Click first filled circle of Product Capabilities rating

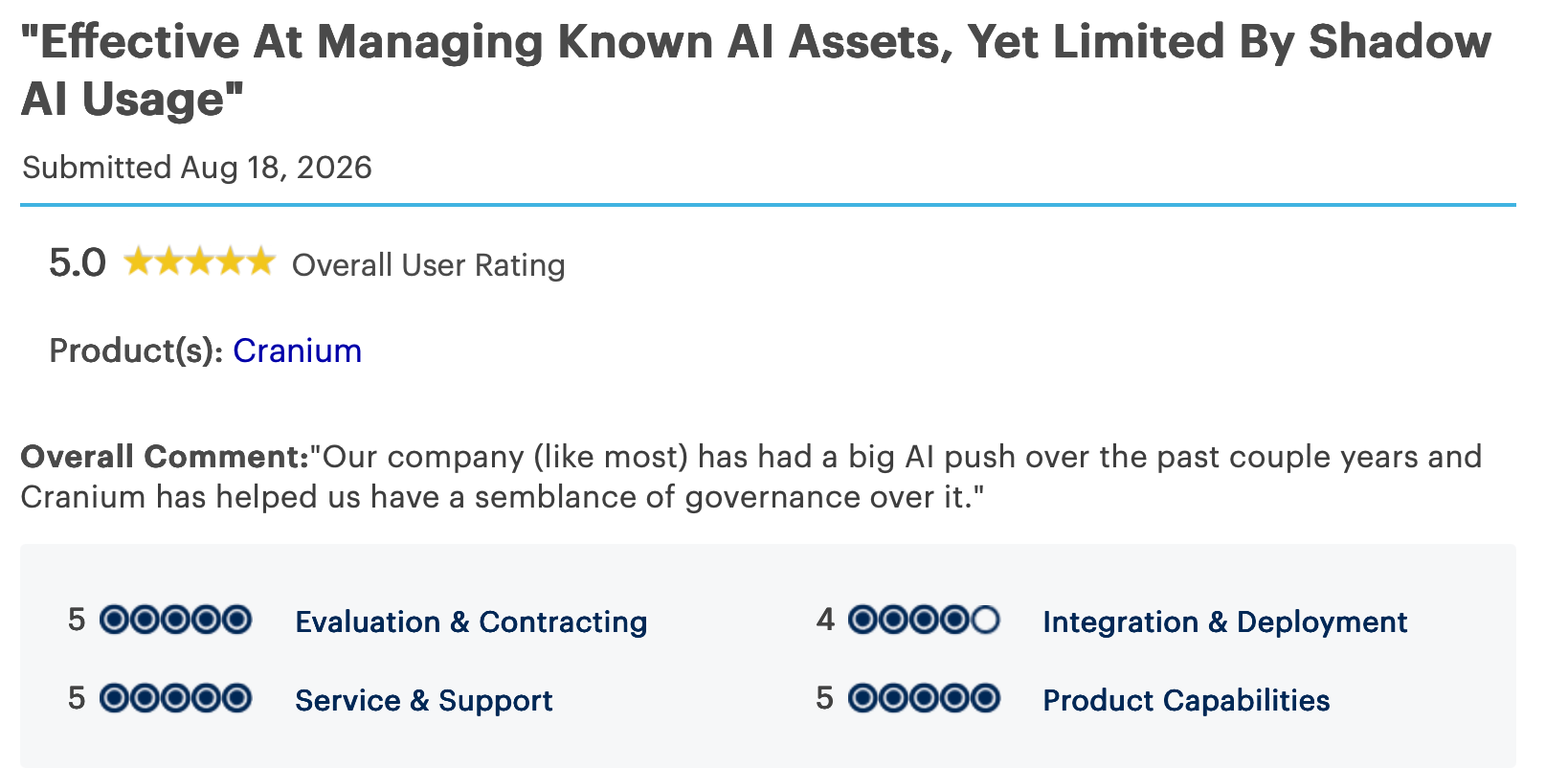click(862, 699)
